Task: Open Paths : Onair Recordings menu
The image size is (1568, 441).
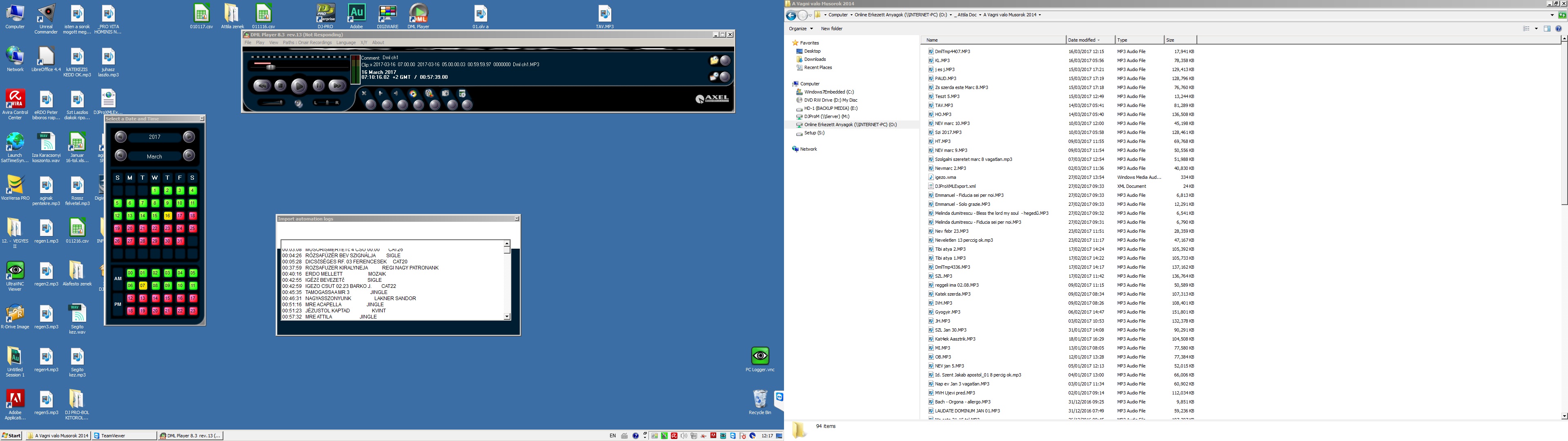Action: pyautogui.click(x=307, y=42)
